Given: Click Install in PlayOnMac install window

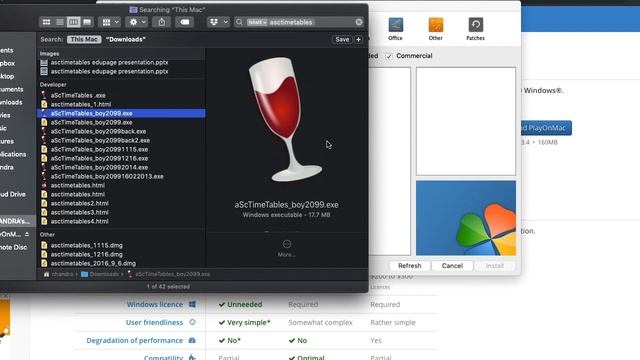Looking at the screenshot, I should pyautogui.click(x=494, y=266).
